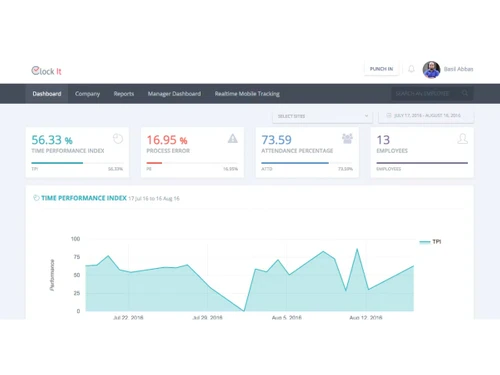Click the Process Error progress bar
The image size is (500, 375).
coord(192,163)
